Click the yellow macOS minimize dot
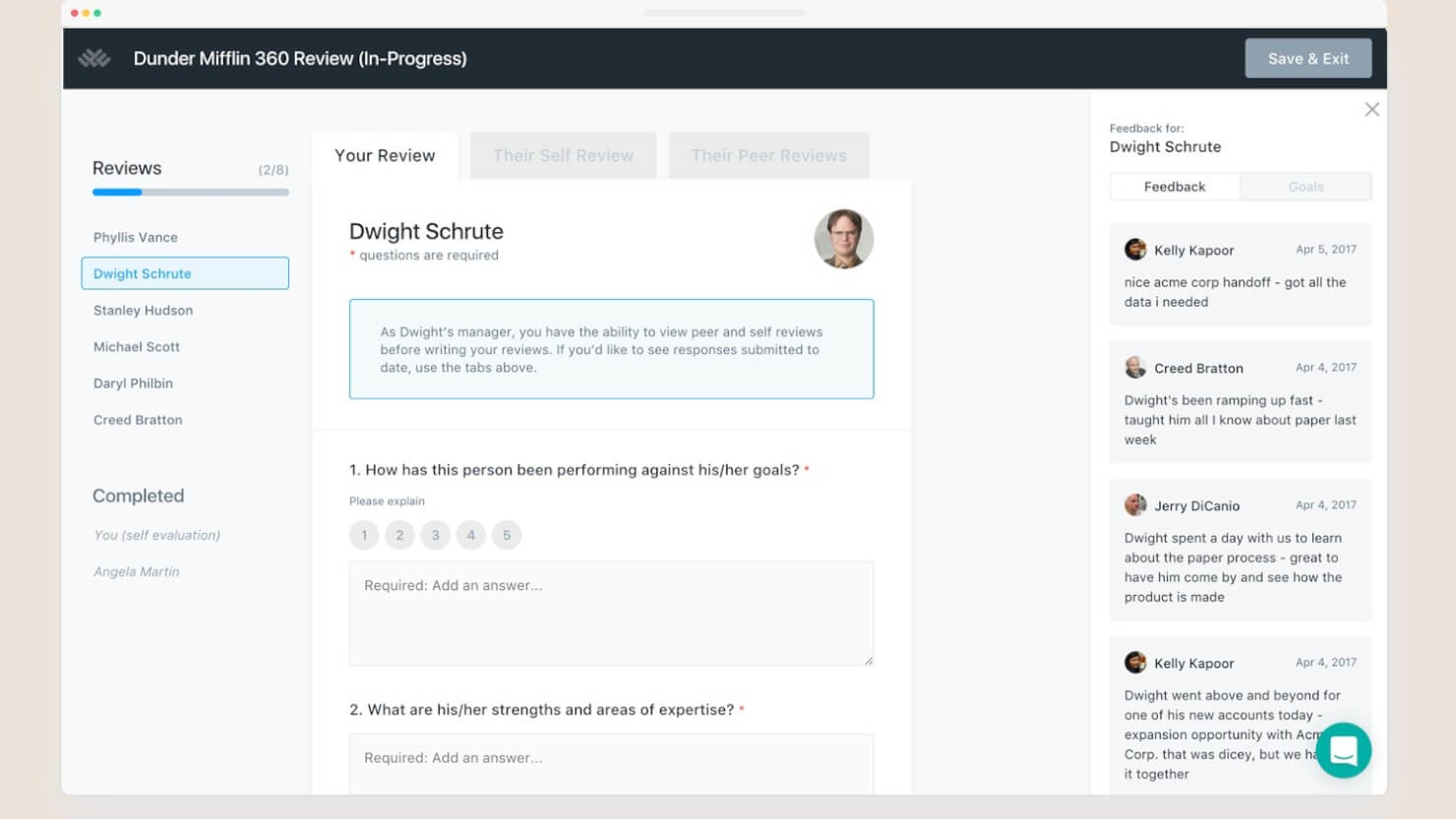Screen dimensions: 1456x819 (x=86, y=13)
